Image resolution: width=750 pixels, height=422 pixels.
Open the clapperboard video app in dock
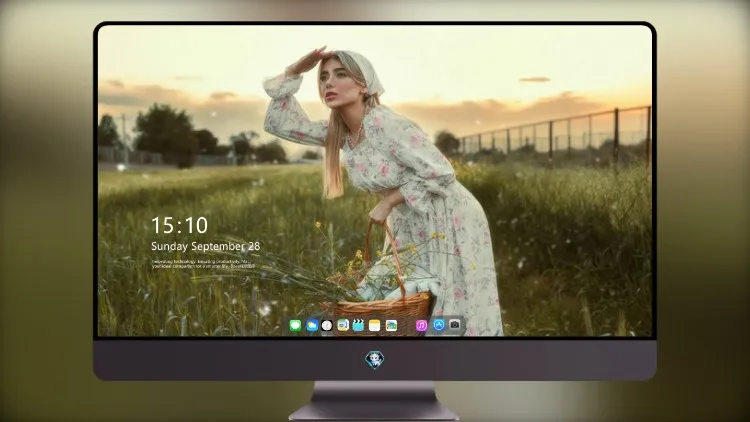pyautogui.click(x=358, y=326)
